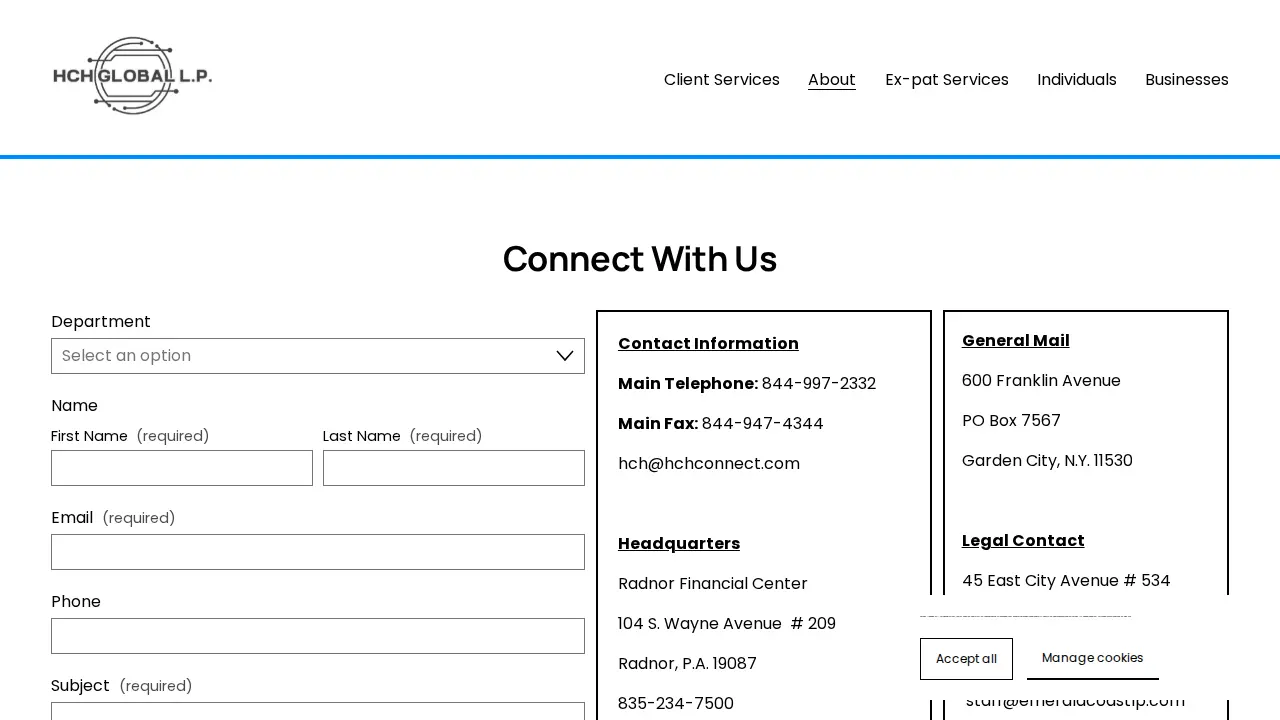Go to Ex-pat Services page
The height and width of the screenshot is (720, 1280).
point(947,80)
